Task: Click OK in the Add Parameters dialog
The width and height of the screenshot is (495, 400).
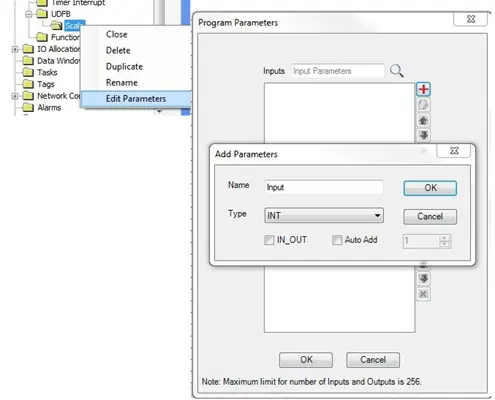Action: coord(430,188)
